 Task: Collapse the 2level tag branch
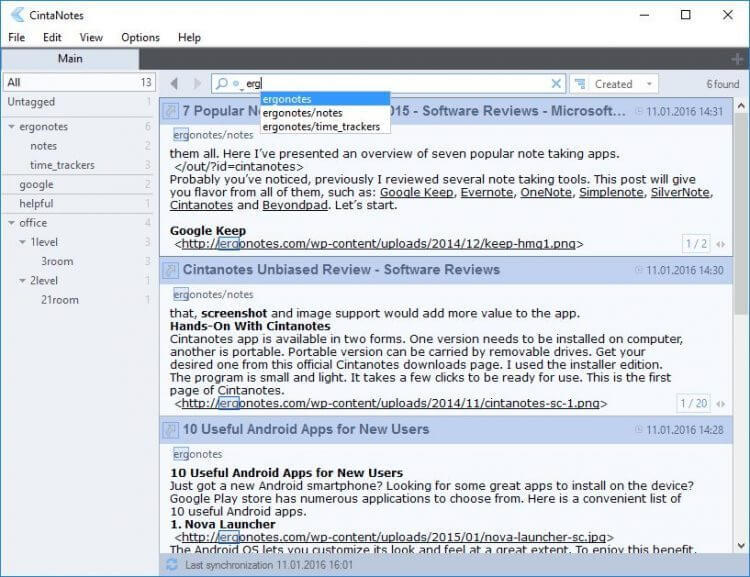22,280
